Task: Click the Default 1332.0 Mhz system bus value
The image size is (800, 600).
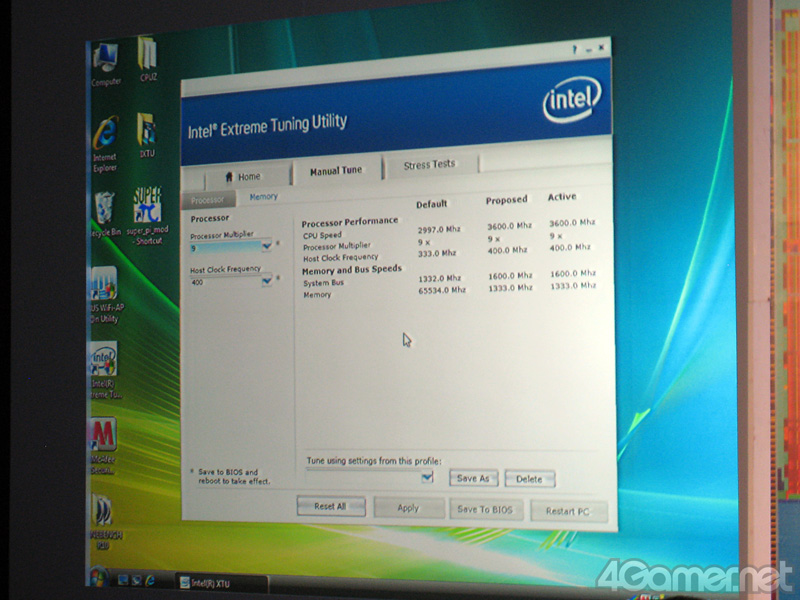Action: point(439,278)
